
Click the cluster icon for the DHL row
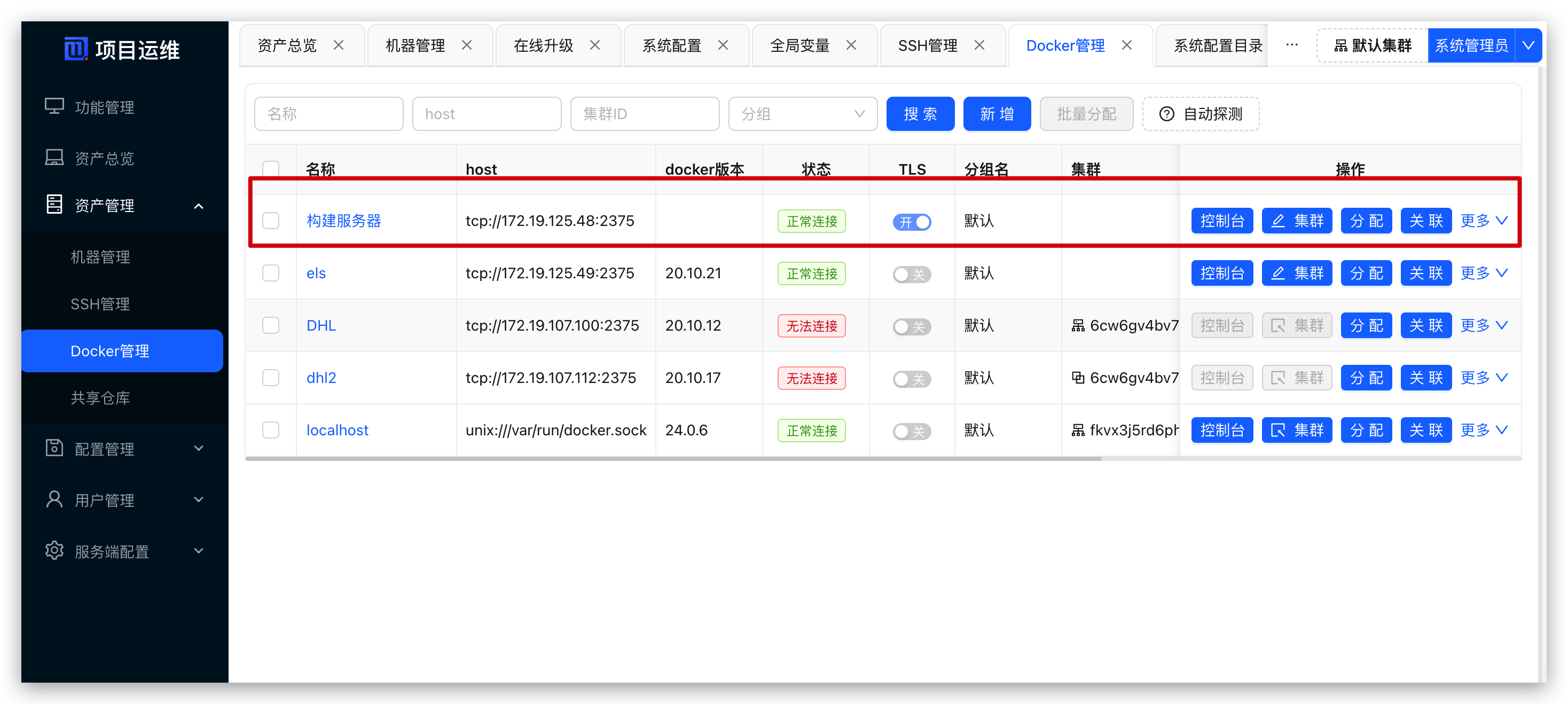click(x=1078, y=326)
